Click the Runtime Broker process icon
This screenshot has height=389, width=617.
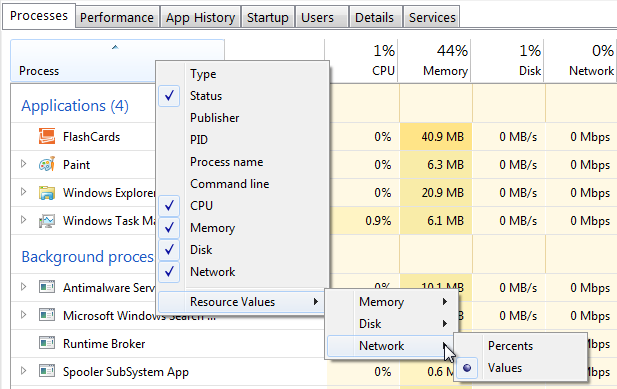tap(47, 343)
